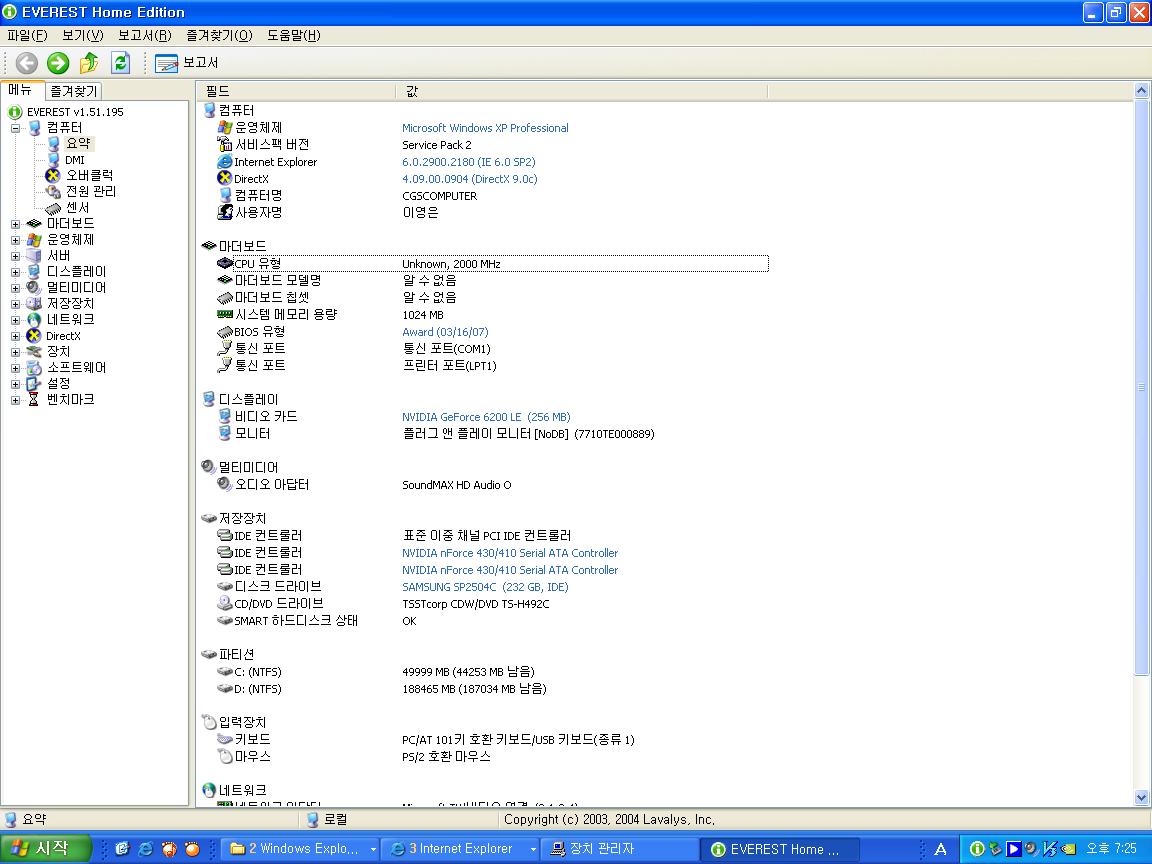The width and height of the screenshot is (1152, 864).
Task: Select the 전원 관리 tree icon
Action: click(52, 192)
